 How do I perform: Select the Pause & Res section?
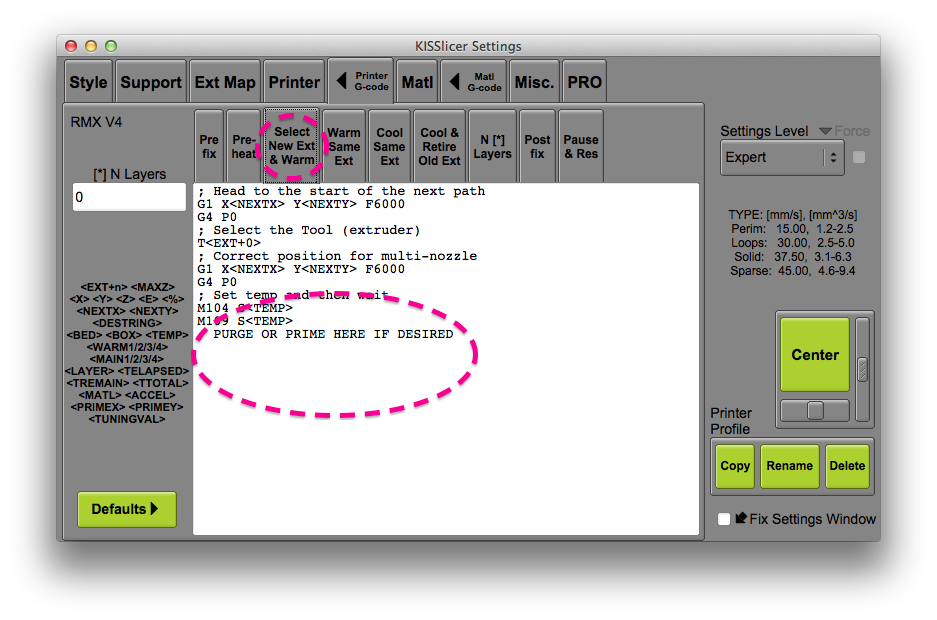581,146
